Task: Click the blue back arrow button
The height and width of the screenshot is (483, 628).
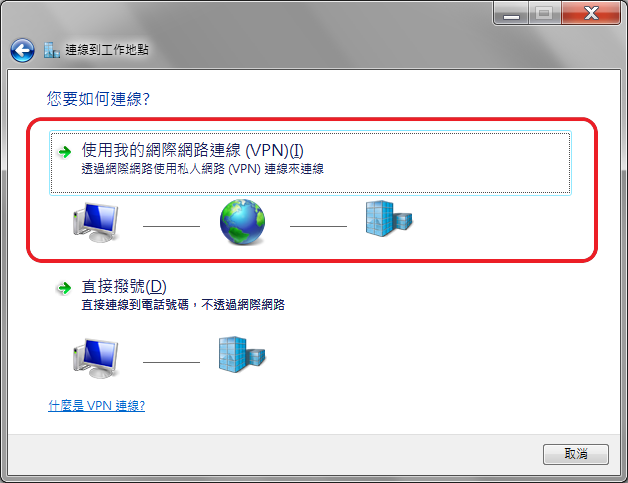Action: [22, 50]
